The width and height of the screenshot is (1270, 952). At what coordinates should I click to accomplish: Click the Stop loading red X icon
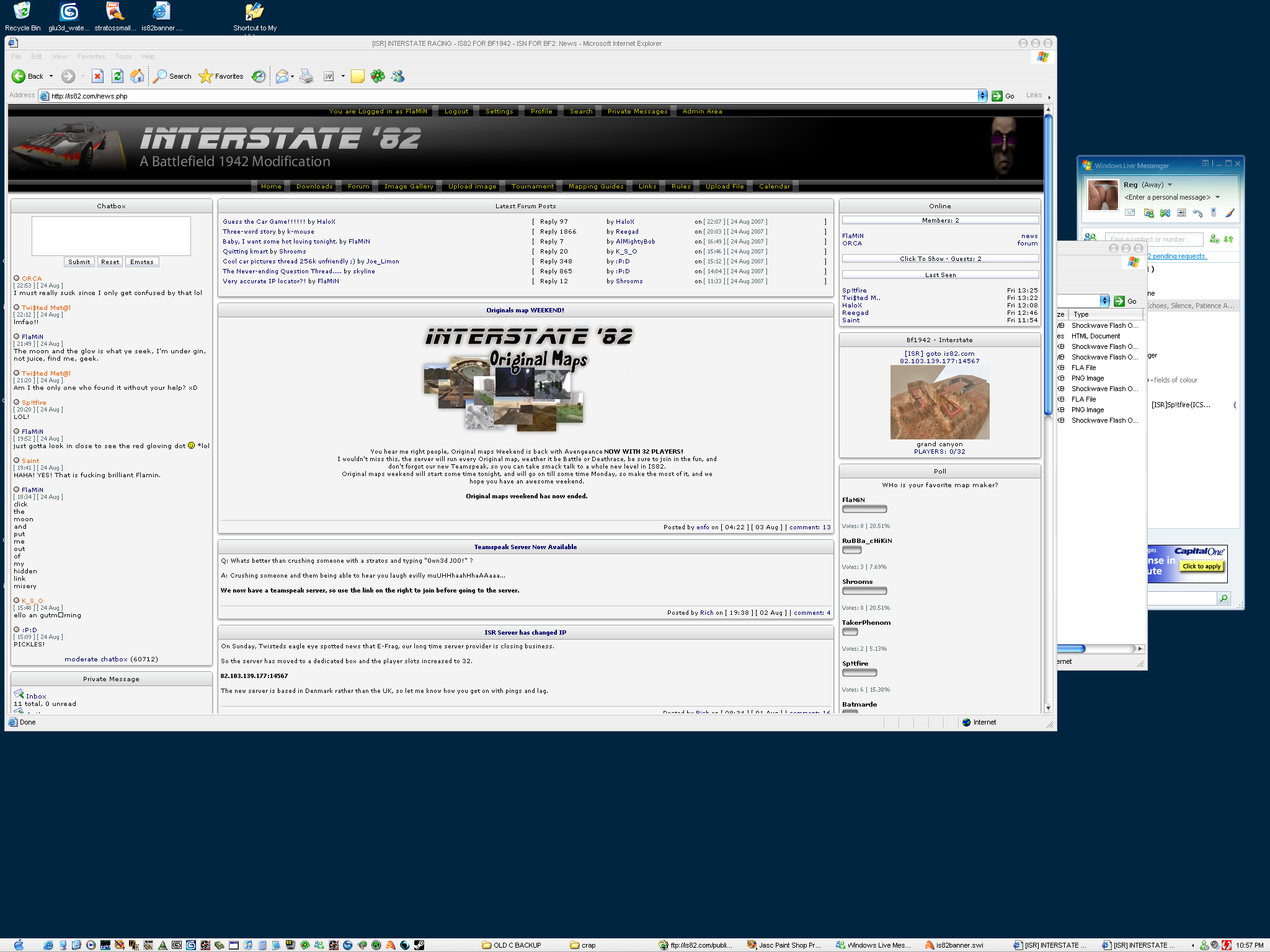(97, 76)
